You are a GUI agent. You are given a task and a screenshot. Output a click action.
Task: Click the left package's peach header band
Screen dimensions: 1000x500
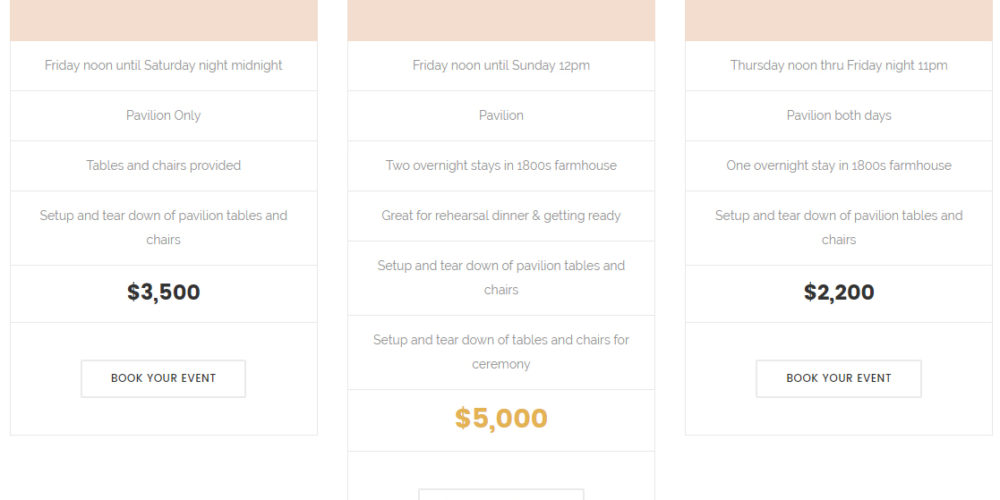163,20
